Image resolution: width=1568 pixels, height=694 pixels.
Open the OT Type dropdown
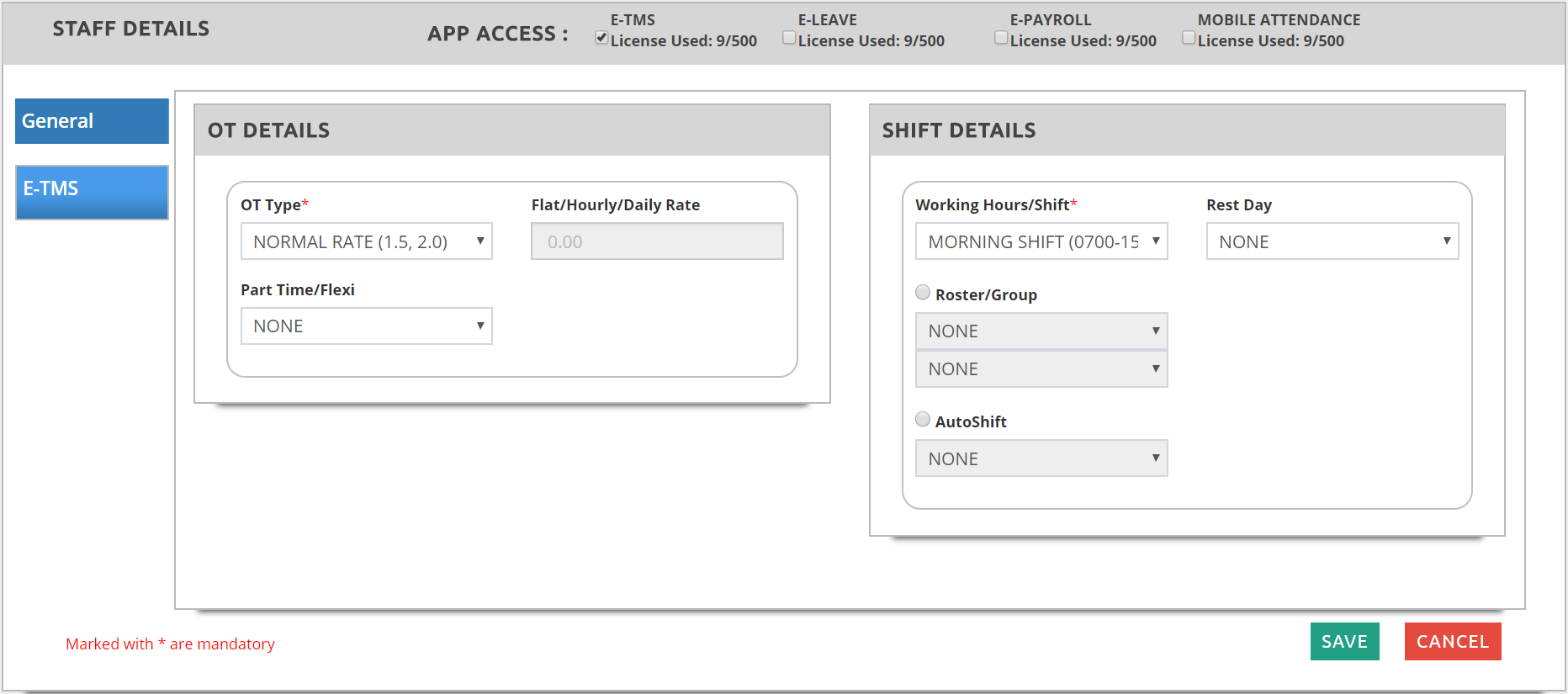(367, 241)
